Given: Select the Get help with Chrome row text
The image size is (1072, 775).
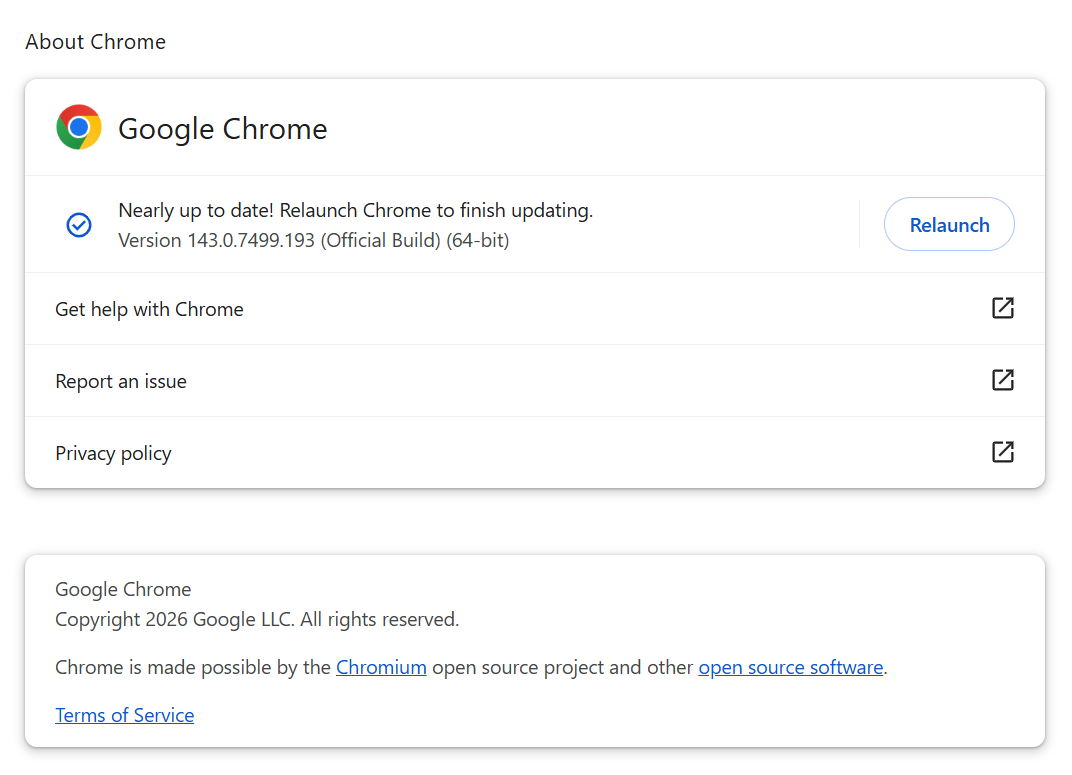Looking at the screenshot, I should (x=149, y=309).
